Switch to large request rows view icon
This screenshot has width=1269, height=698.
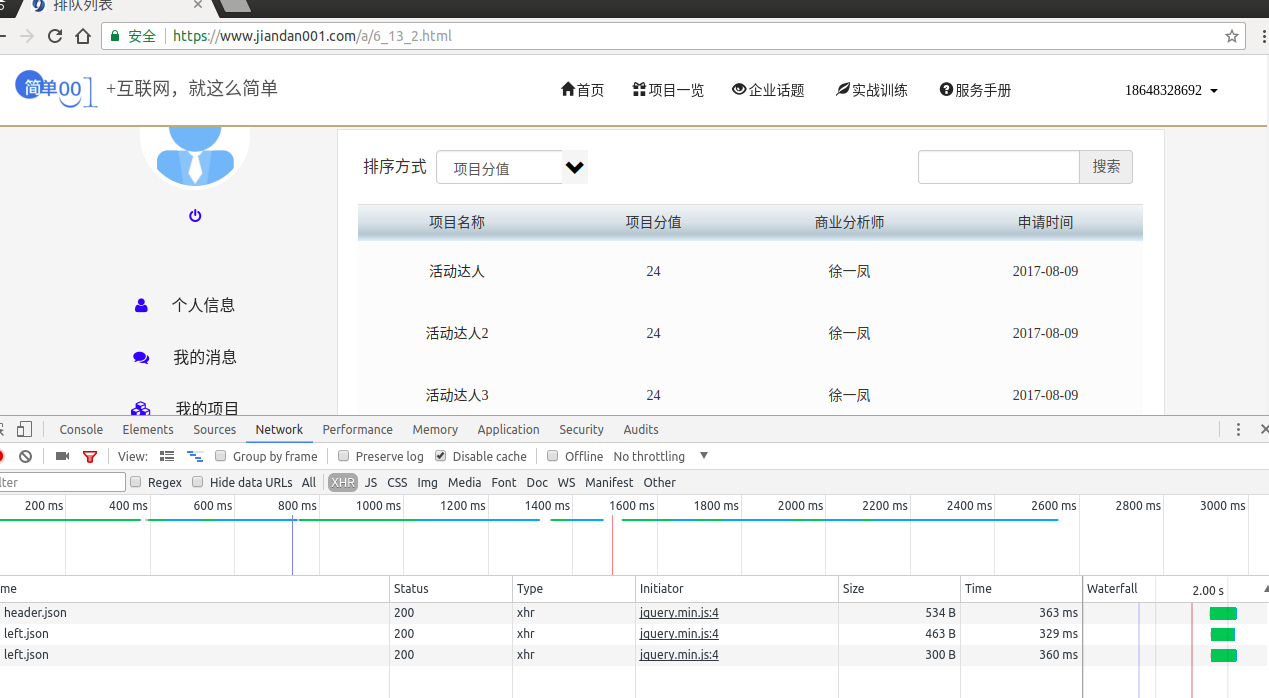(x=167, y=456)
